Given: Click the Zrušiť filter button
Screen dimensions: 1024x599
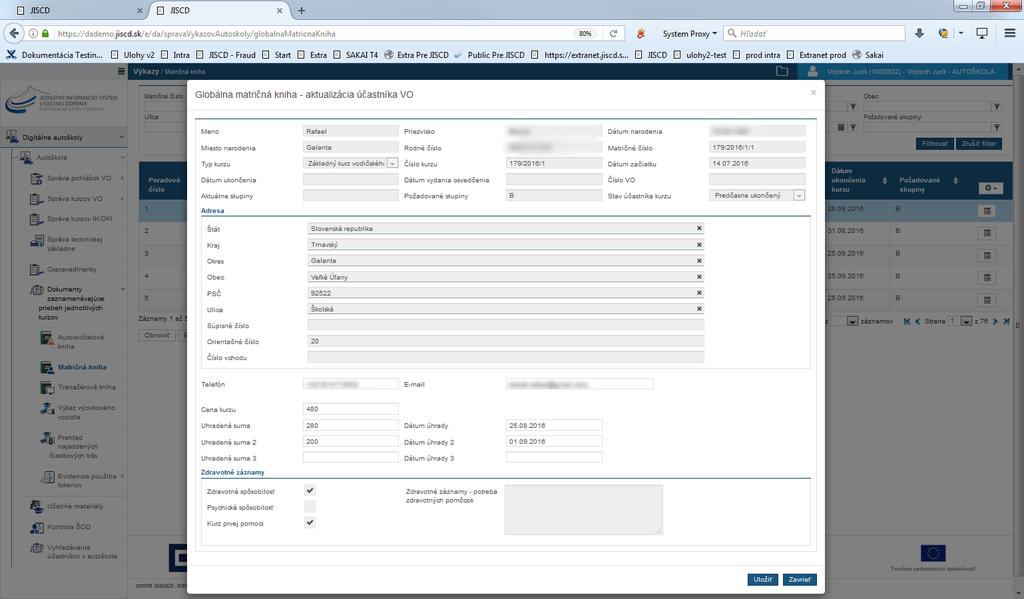Looking at the screenshot, I should [978, 144].
